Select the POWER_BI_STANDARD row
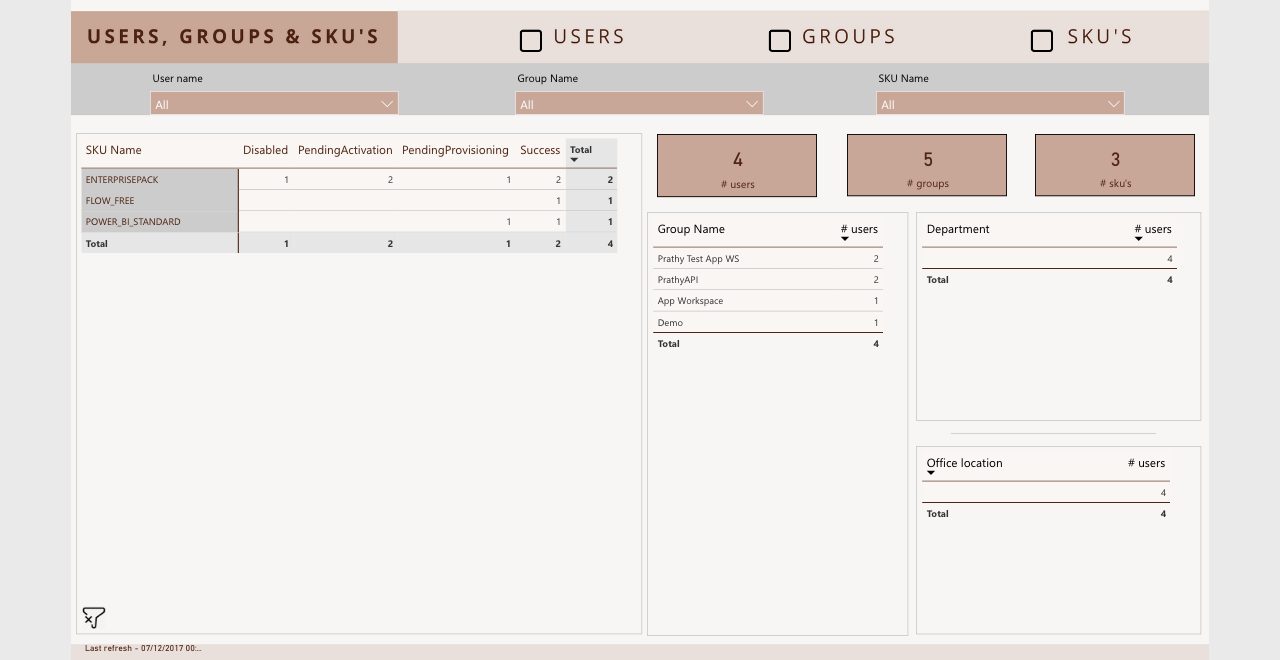 (349, 221)
